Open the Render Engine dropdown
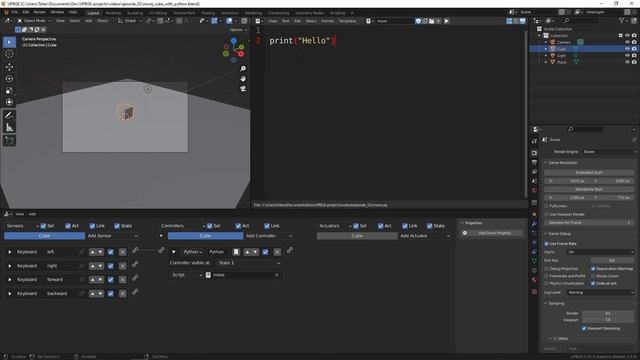The height and width of the screenshot is (360, 640). coord(609,152)
